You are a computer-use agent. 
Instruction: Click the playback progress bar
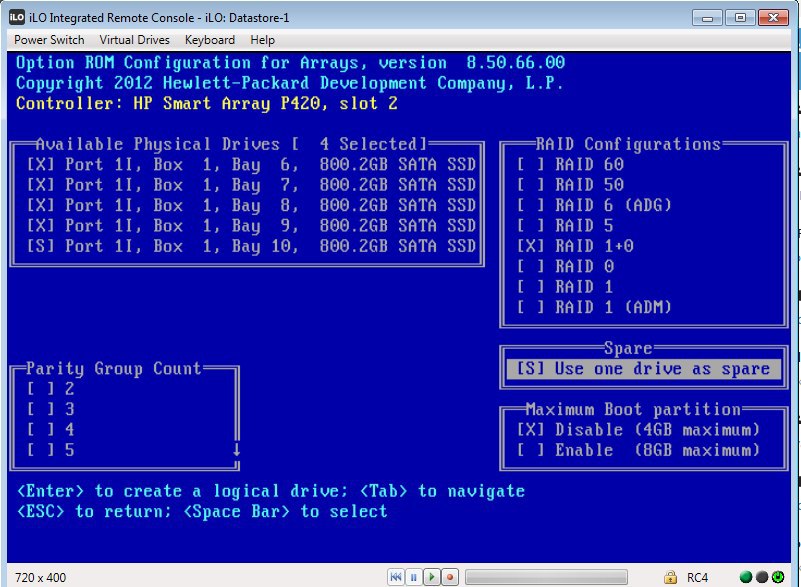546,577
